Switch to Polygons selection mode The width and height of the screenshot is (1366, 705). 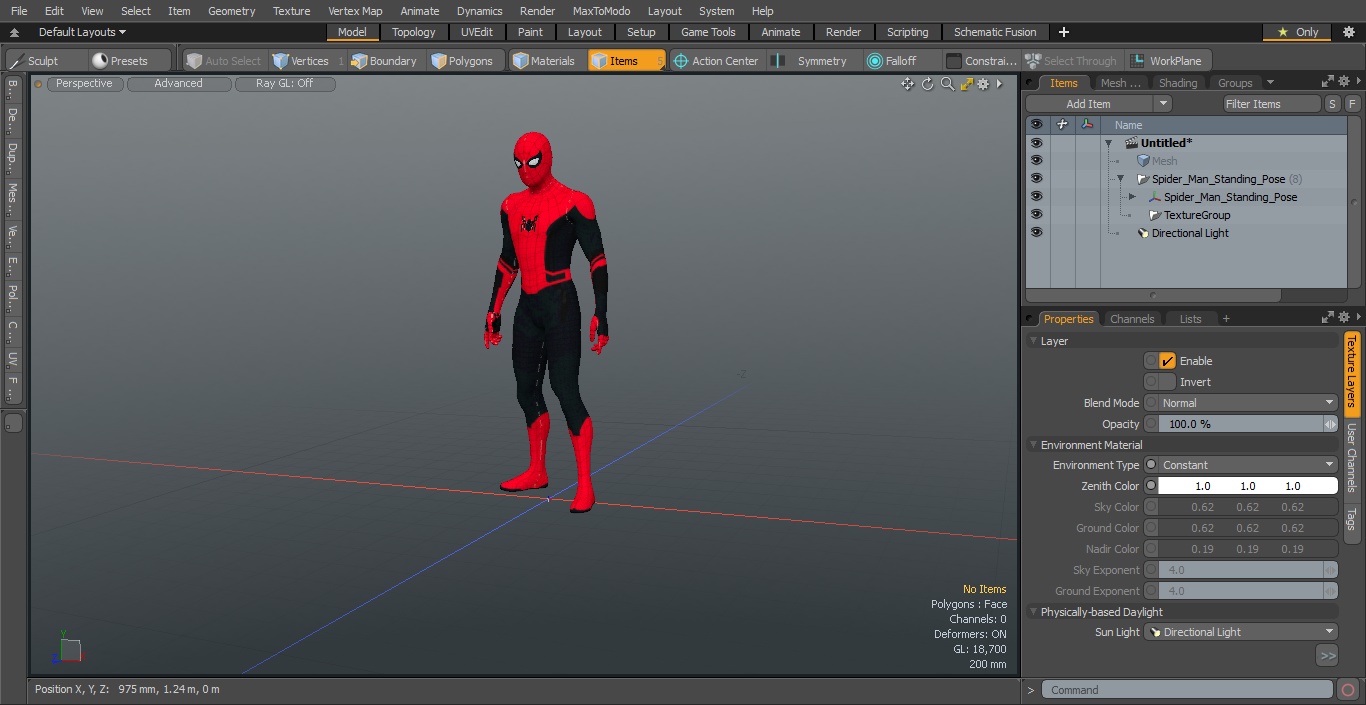click(x=463, y=61)
